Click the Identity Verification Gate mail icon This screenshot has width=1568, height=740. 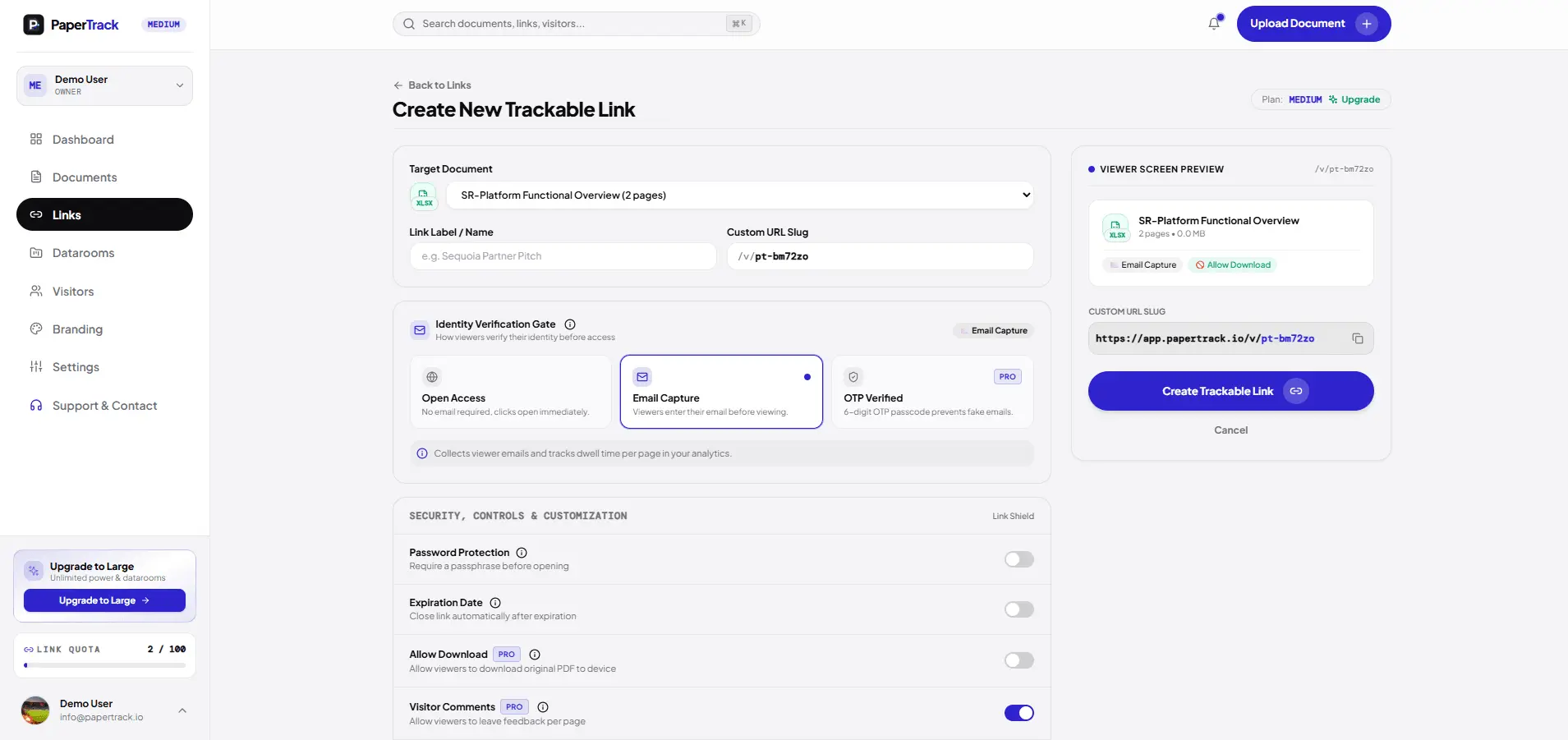coord(420,330)
